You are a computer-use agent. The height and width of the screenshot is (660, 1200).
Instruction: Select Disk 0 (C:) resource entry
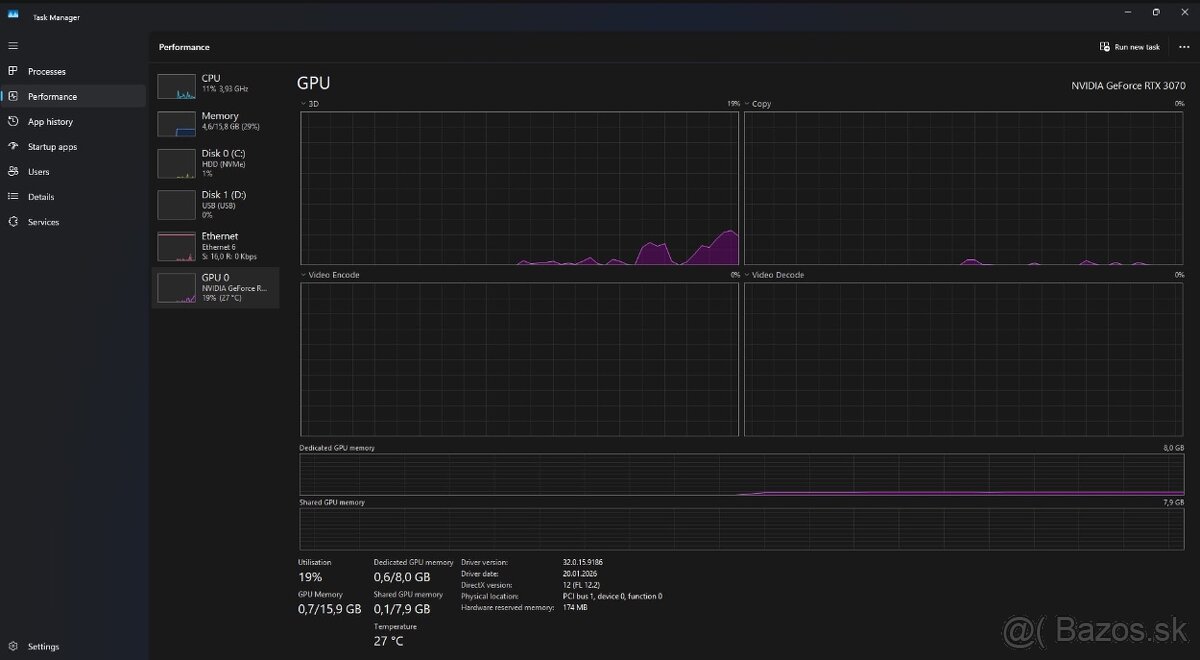[x=215, y=163]
